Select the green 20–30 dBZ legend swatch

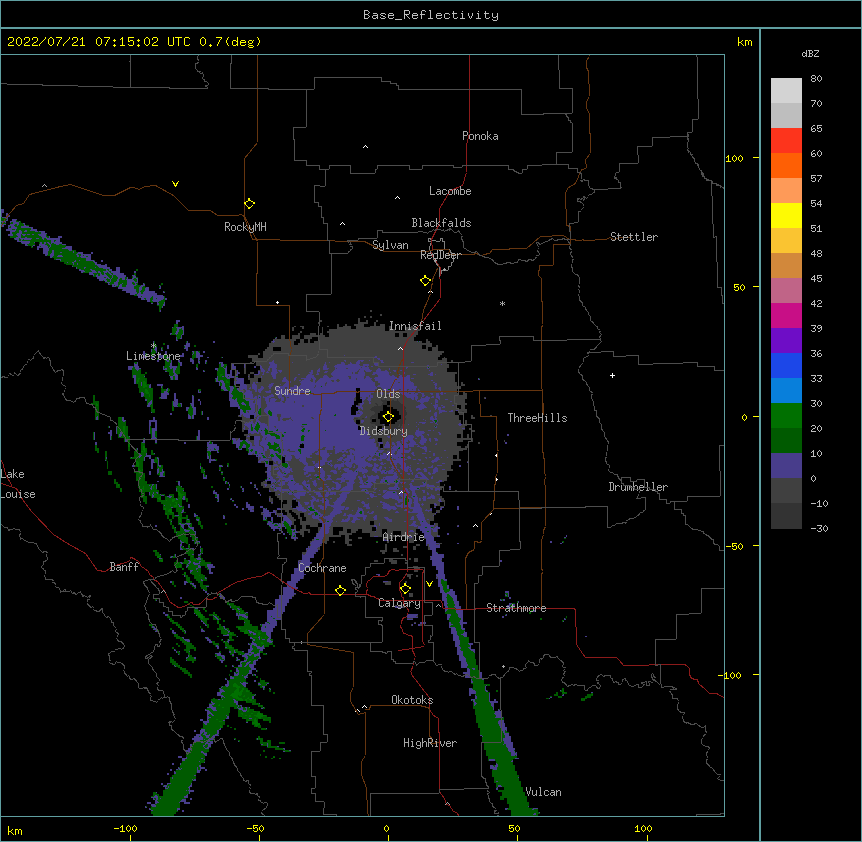pos(786,416)
